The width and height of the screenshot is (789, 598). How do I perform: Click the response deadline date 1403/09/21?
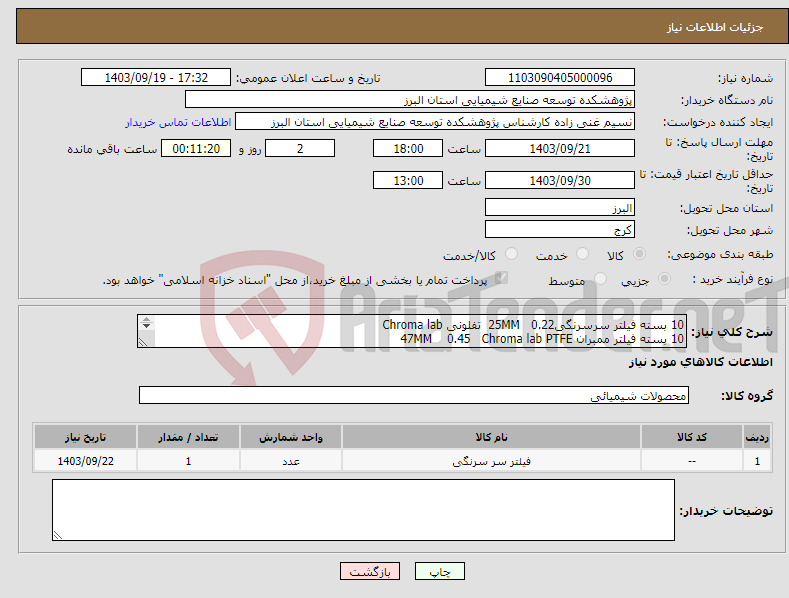tap(560, 148)
